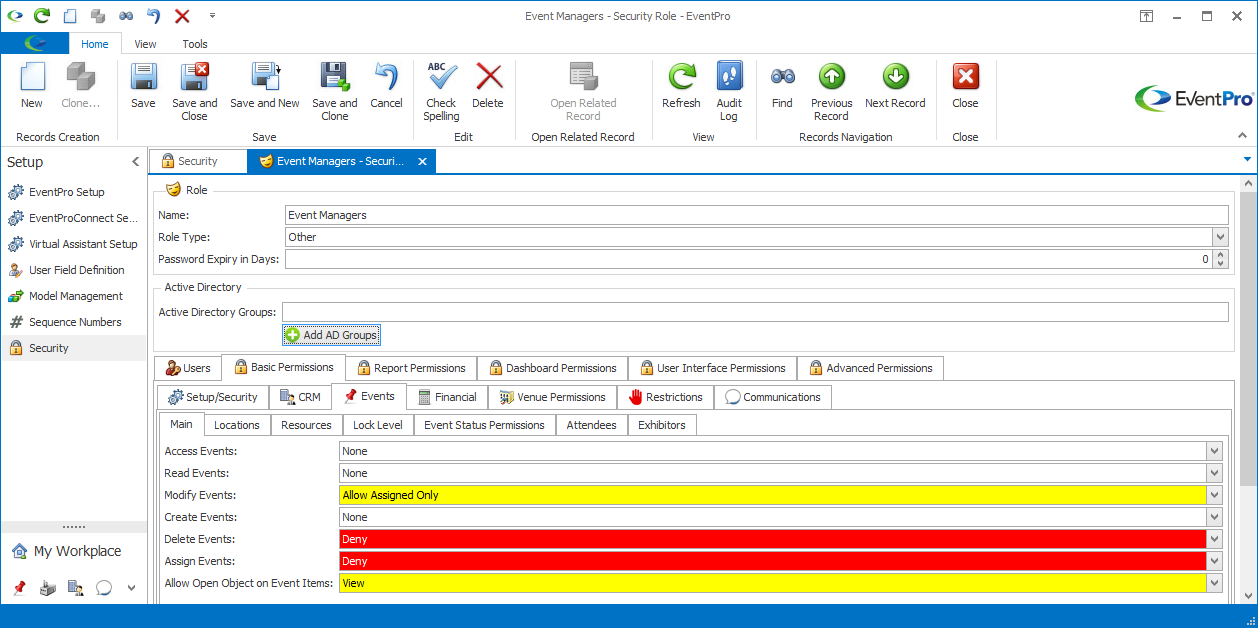Click the speech bubble icon in navigation footer

coord(103,588)
